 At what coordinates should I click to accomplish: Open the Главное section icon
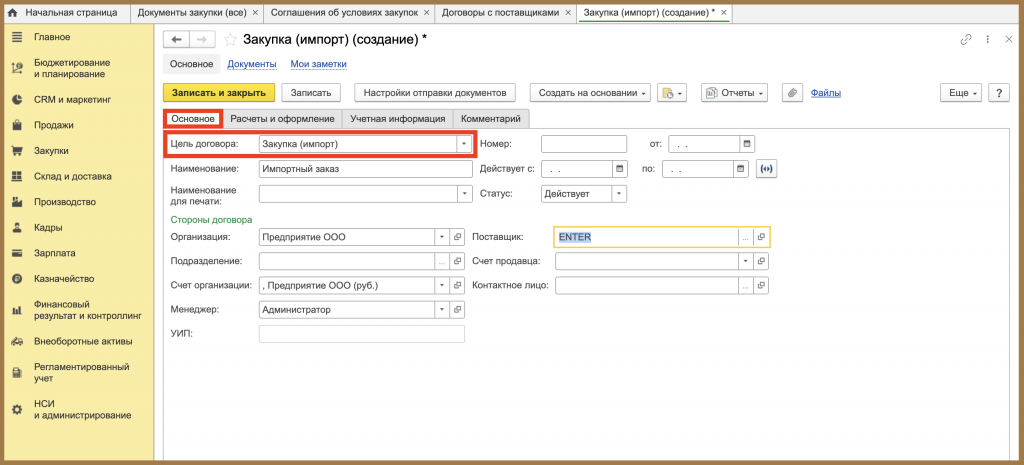[x=18, y=37]
